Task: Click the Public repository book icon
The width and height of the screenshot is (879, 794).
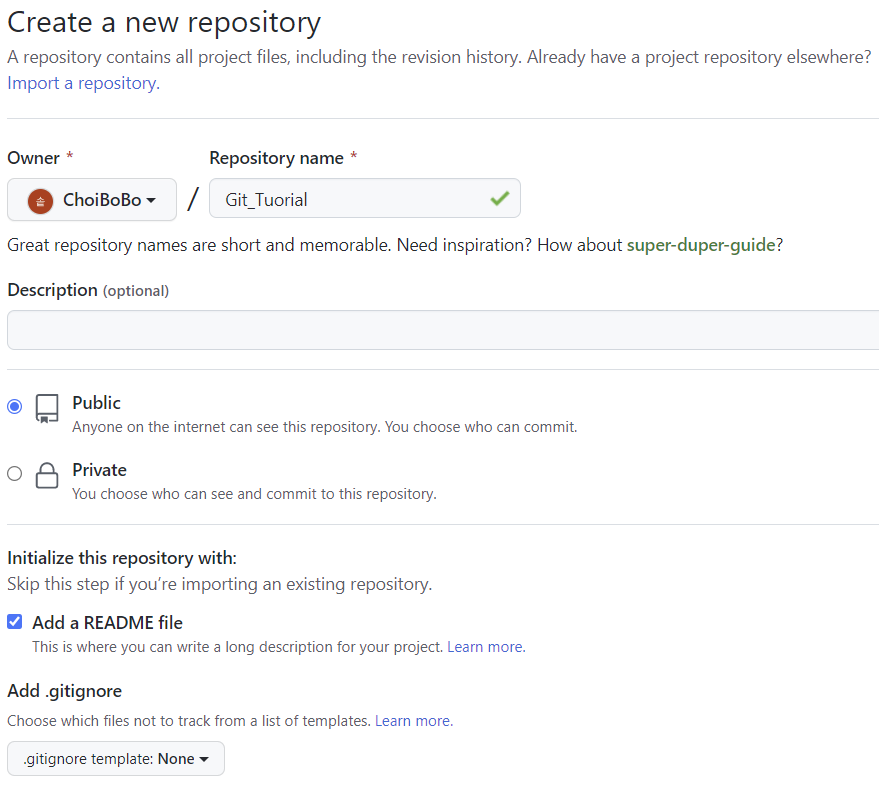Action: click(x=47, y=408)
